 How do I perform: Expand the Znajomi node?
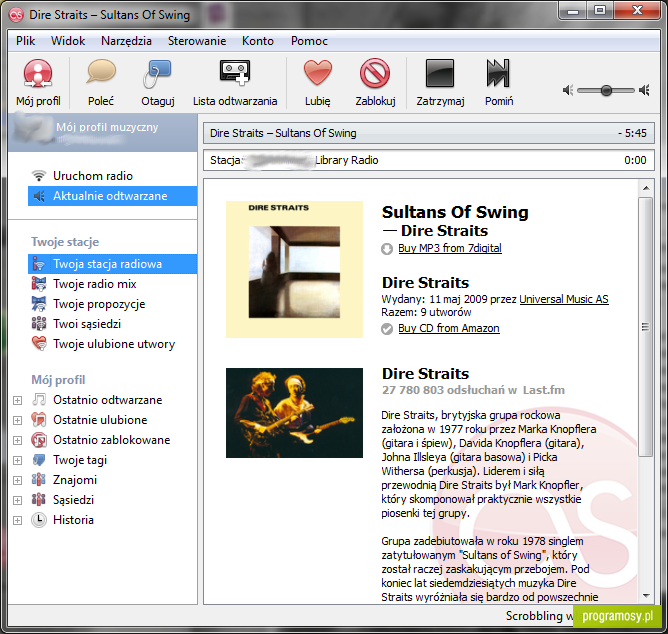coord(17,481)
